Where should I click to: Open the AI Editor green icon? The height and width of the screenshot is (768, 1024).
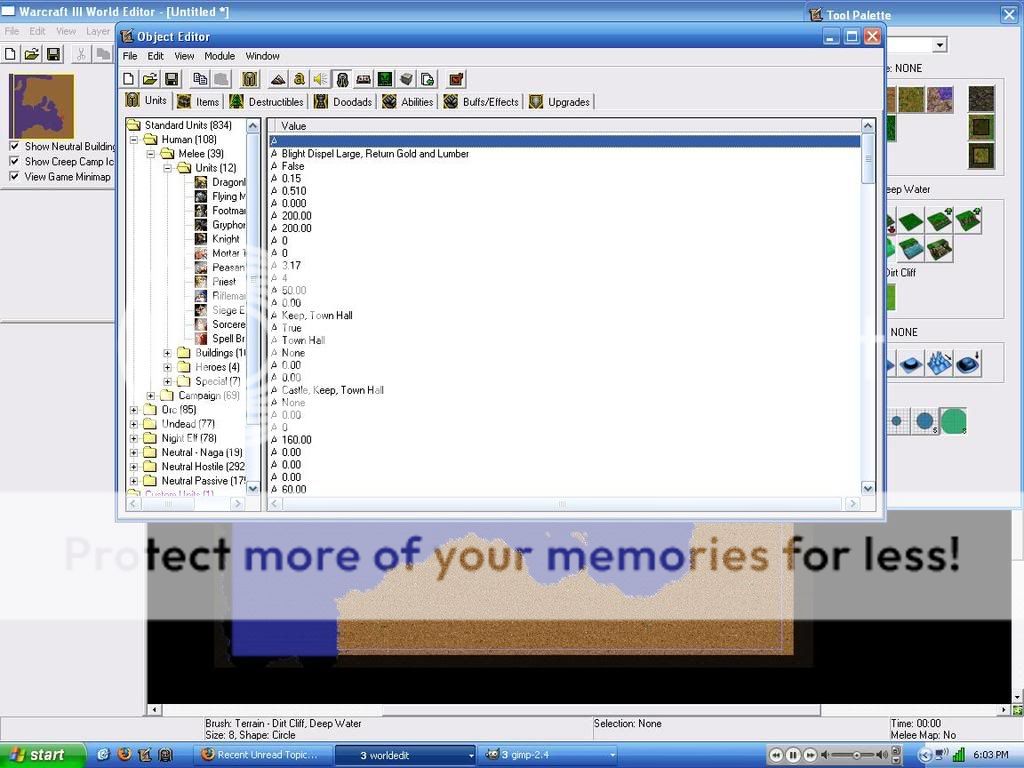385,80
